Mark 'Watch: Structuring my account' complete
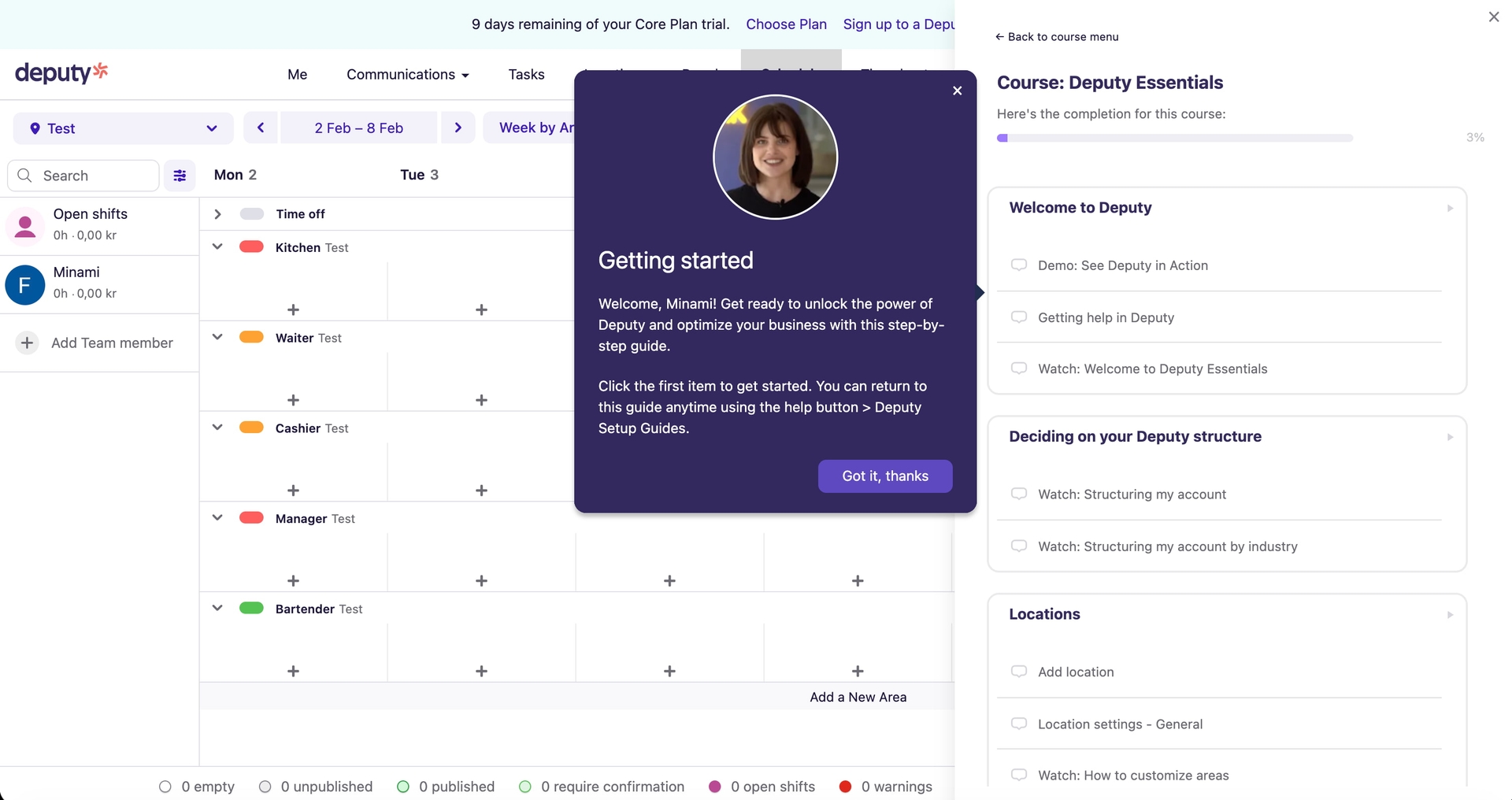1512x800 pixels. (1019, 494)
